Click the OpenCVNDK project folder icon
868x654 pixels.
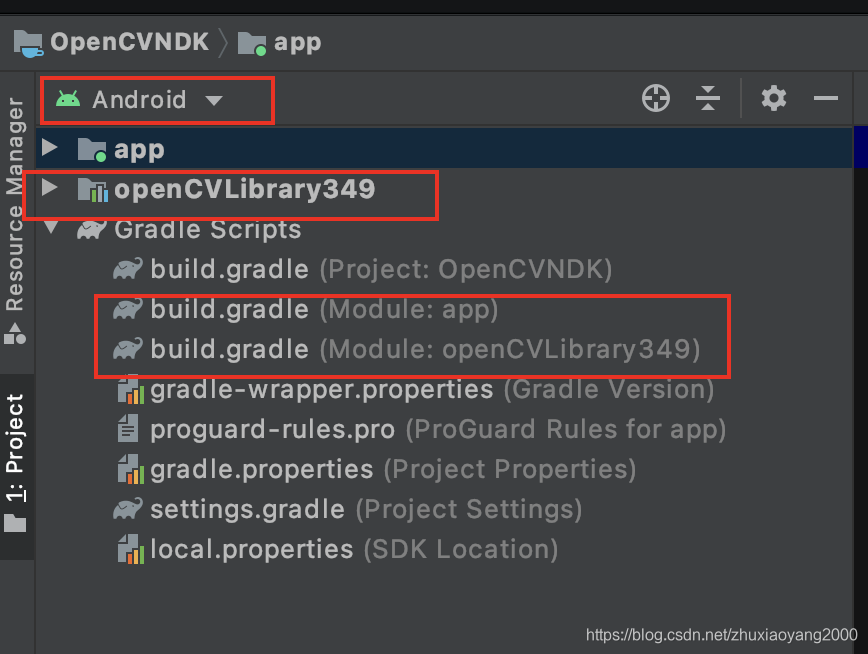pos(29,43)
